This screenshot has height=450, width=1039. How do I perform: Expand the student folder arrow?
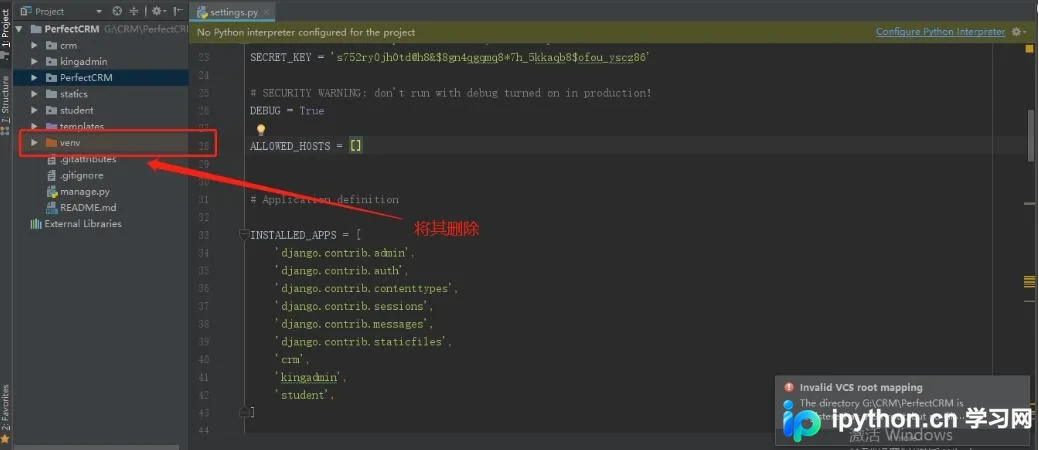(34, 110)
